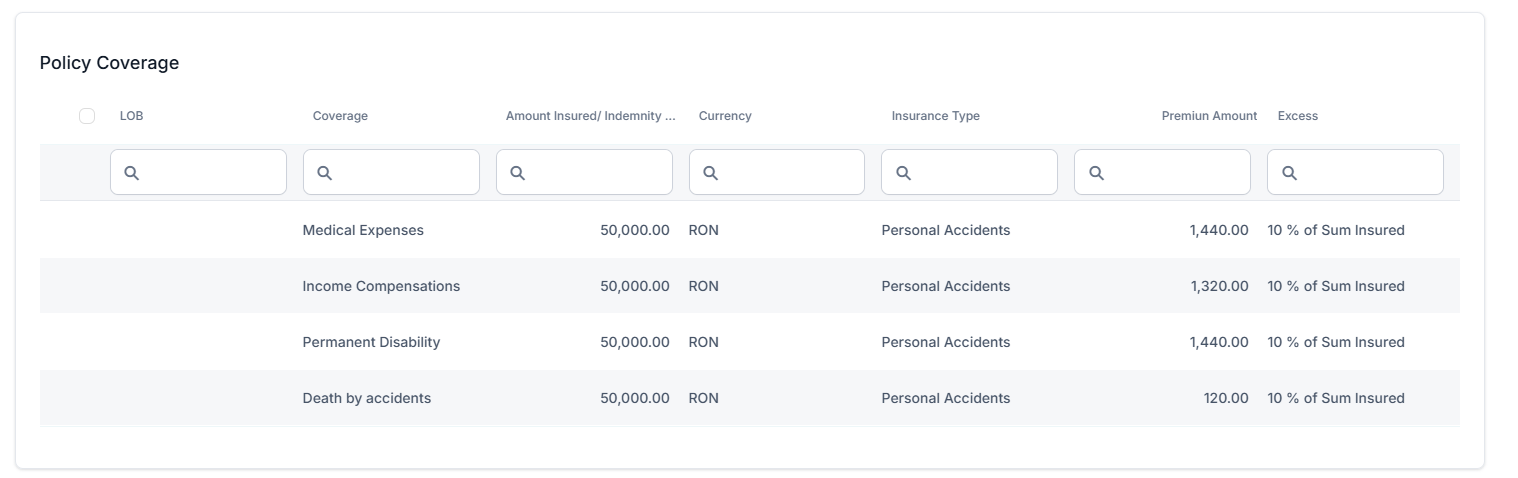The width and height of the screenshot is (1518, 478).
Task: Click search icon in Premiun Amount filter
Action: 1096,173
